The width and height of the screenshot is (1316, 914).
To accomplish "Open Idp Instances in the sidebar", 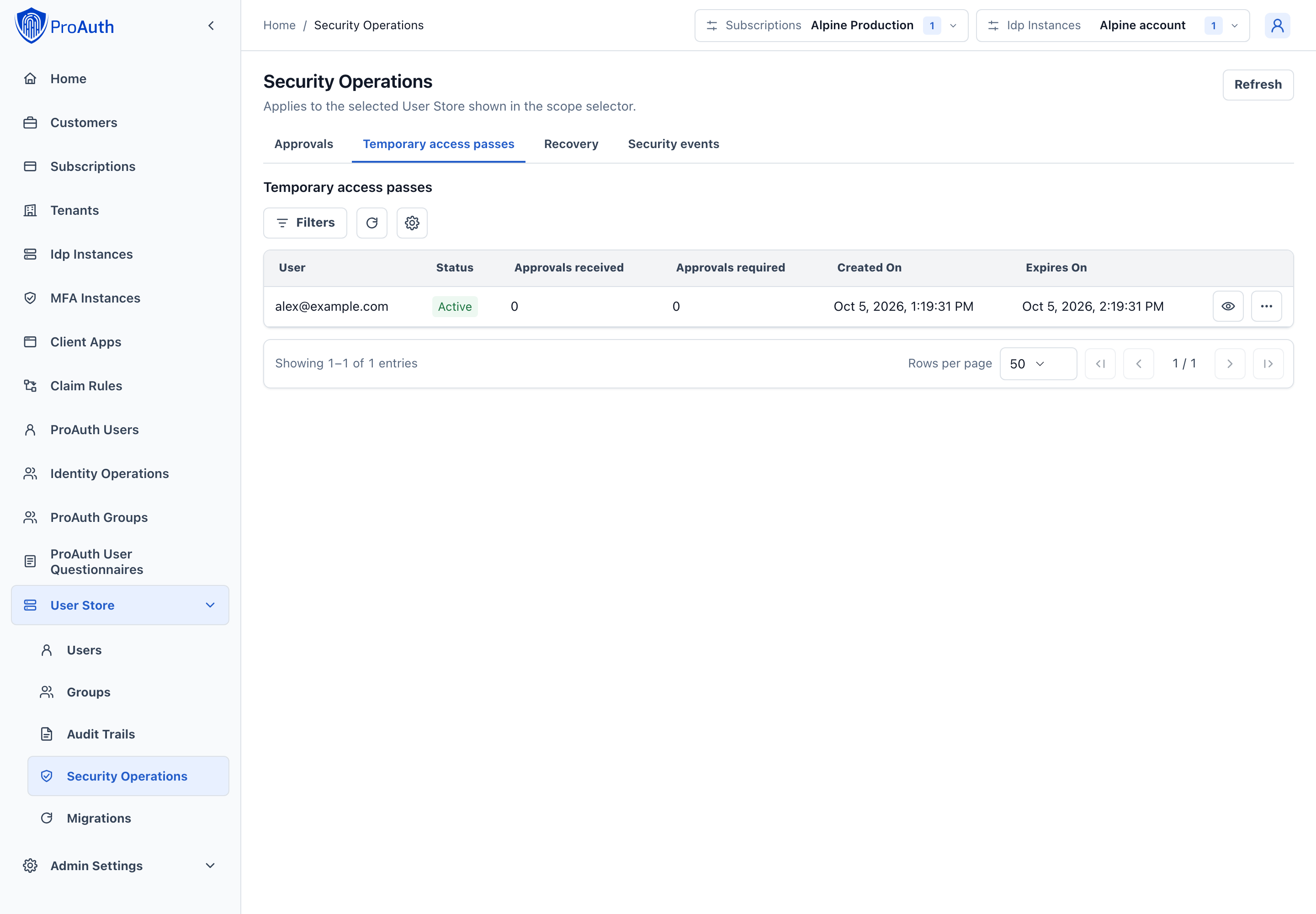I will [x=120, y=254].
